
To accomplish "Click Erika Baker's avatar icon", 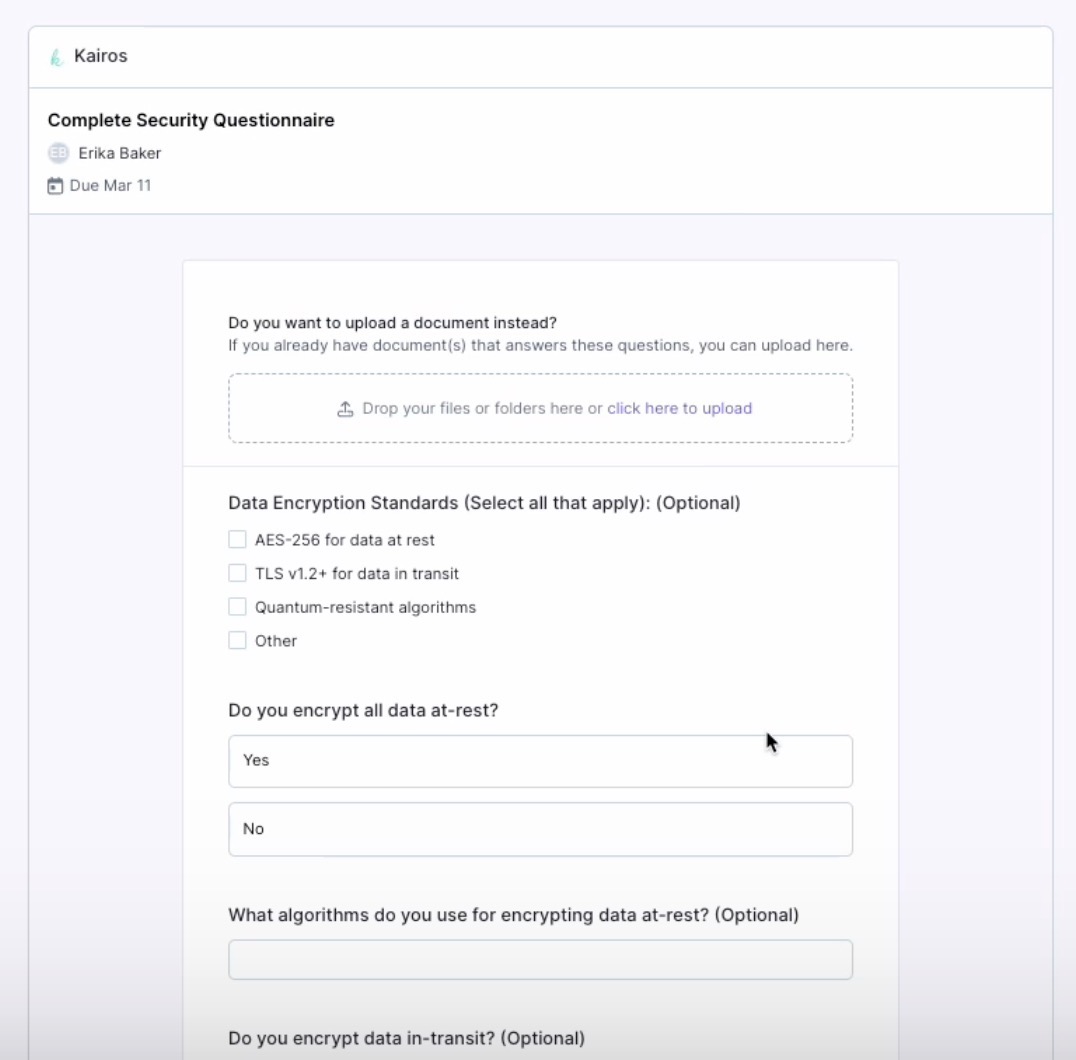I will tap(58, 153).
